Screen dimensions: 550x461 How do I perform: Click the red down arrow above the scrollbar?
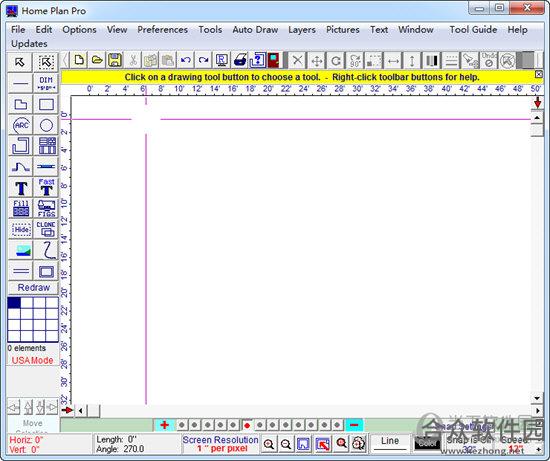click(x=537, y=103)
